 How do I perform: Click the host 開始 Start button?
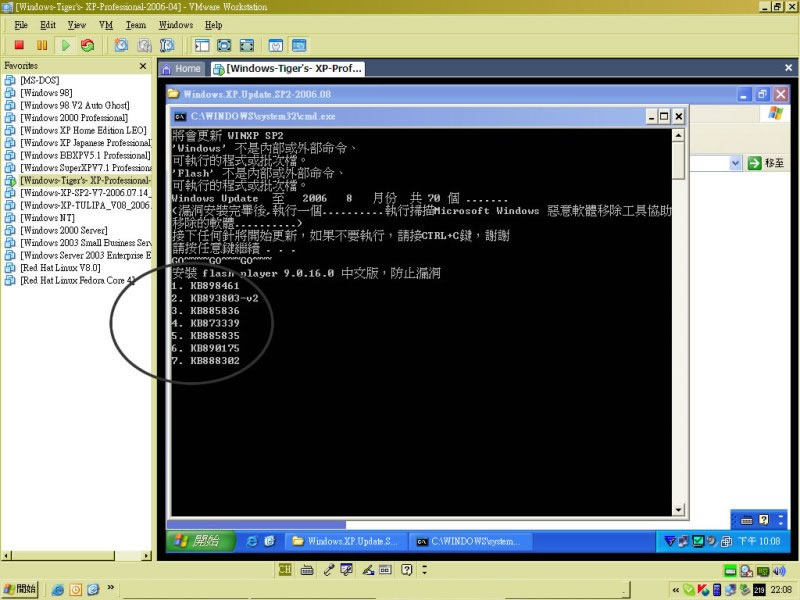[20, 590]
